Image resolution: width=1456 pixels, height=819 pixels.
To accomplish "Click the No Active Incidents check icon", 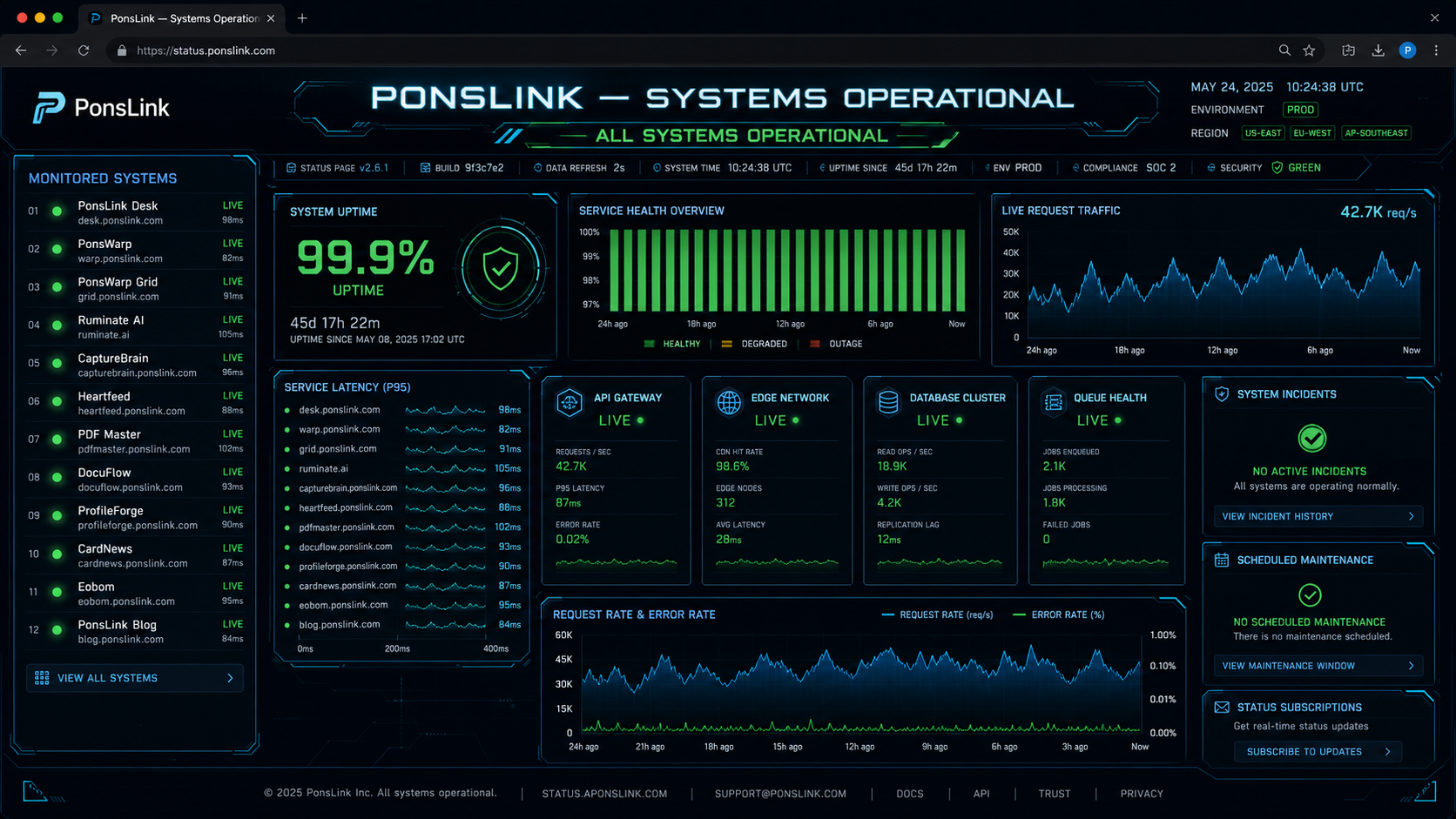I will tap(1311, 439).
